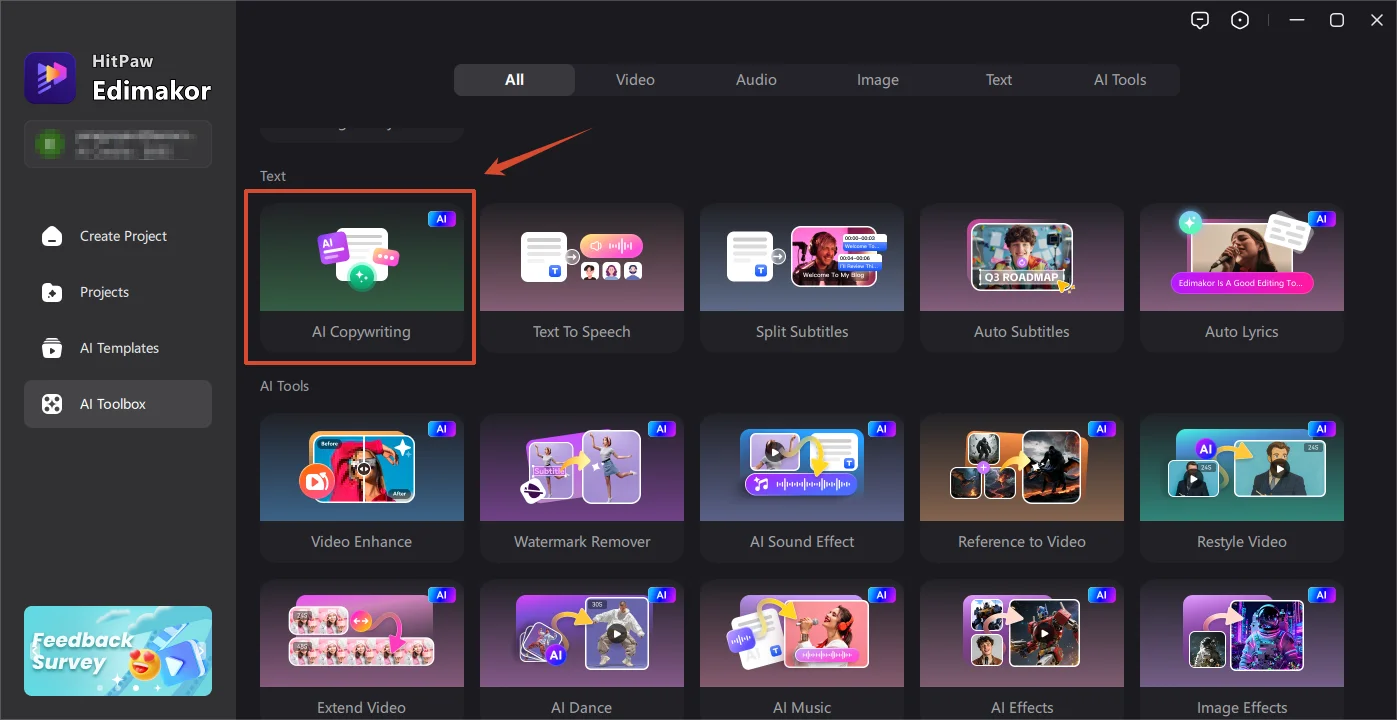Click the Feedback Survey banner
The image size is (1397, 720).
click(118, 651)
